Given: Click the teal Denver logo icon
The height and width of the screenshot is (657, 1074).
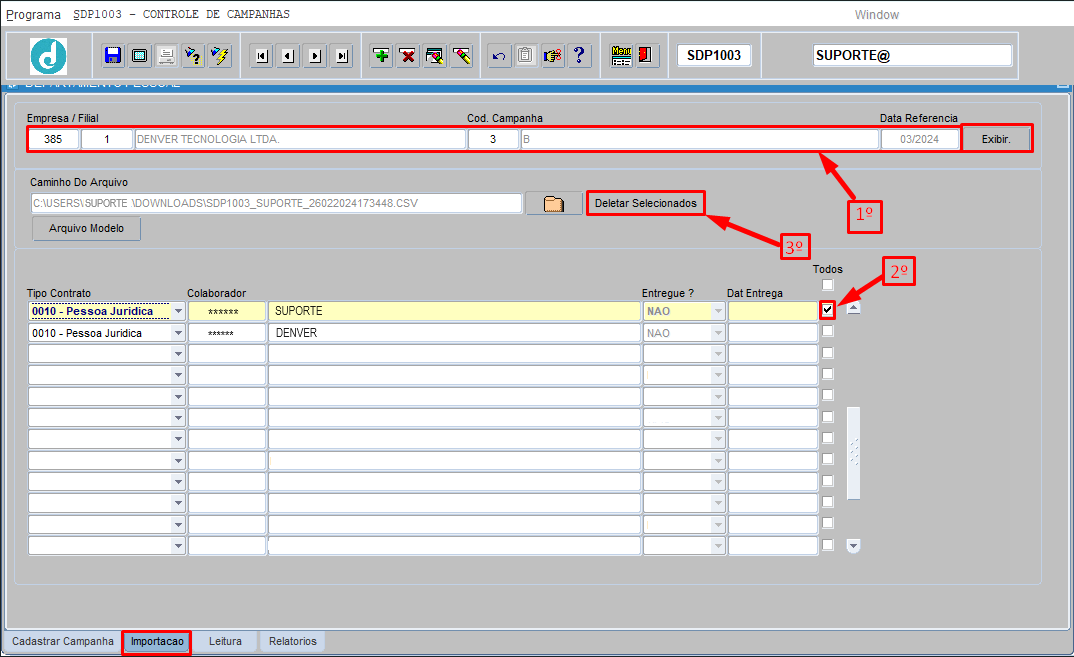Looking at the screenshot, I should [x=49, y=55].
